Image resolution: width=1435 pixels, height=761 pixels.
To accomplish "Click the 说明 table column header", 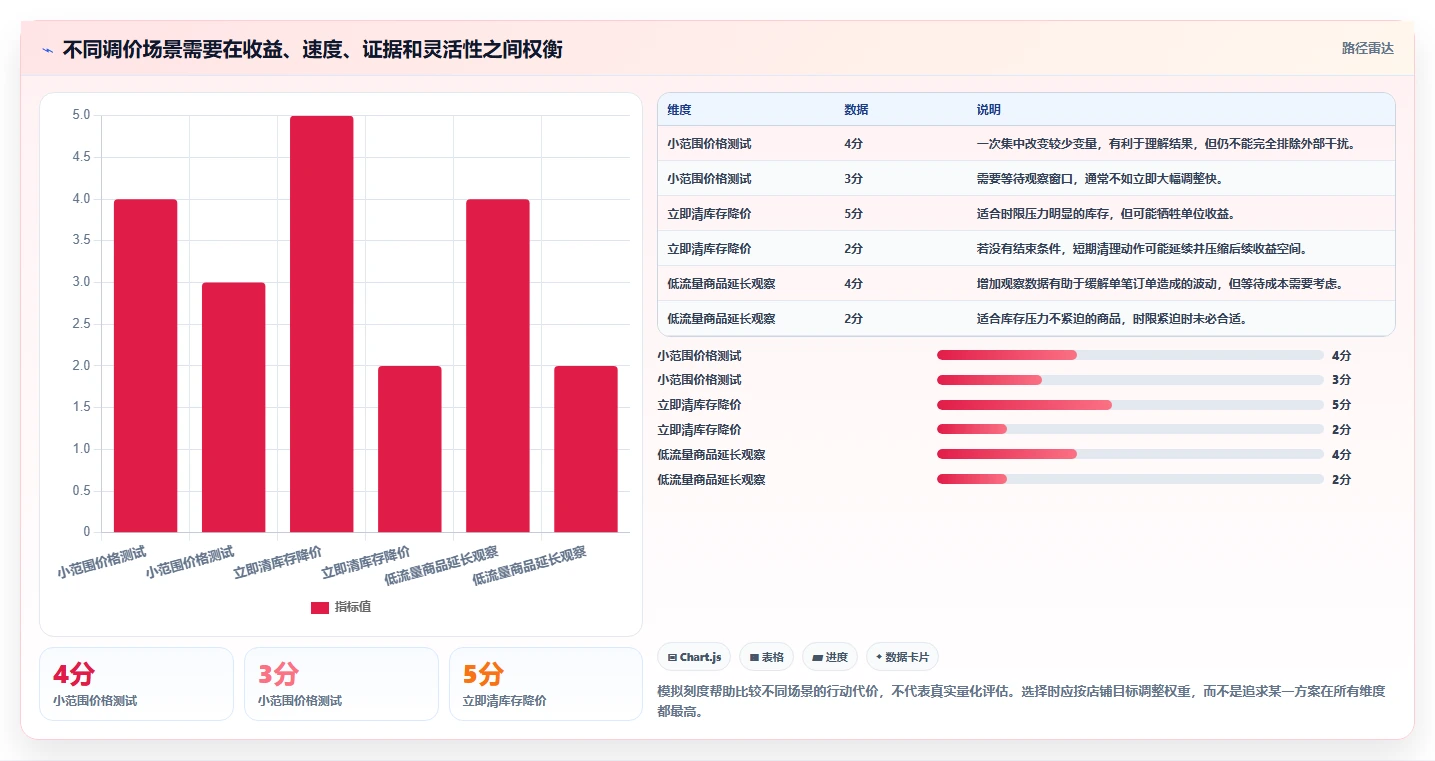I will click(x=989, y=110).
